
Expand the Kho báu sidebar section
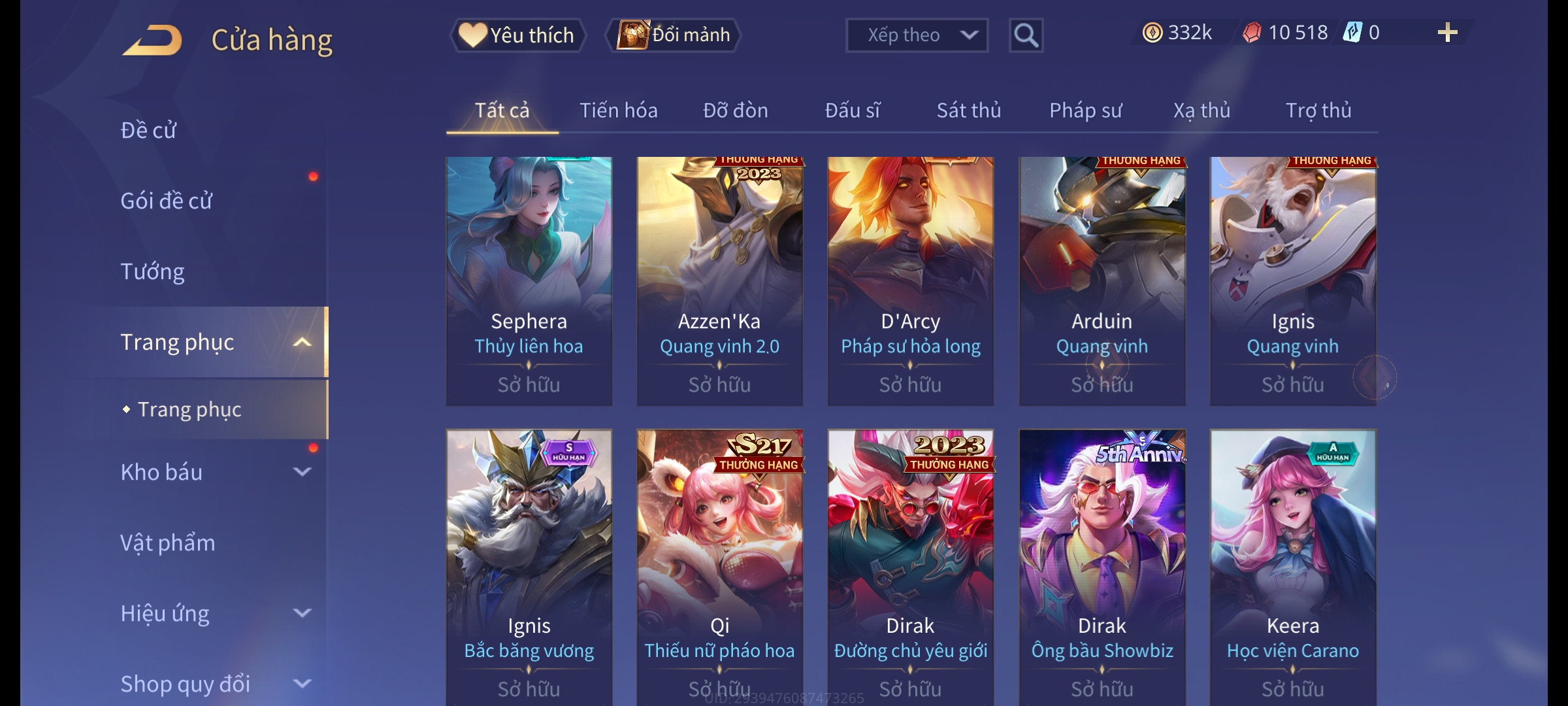click(302, 472)
